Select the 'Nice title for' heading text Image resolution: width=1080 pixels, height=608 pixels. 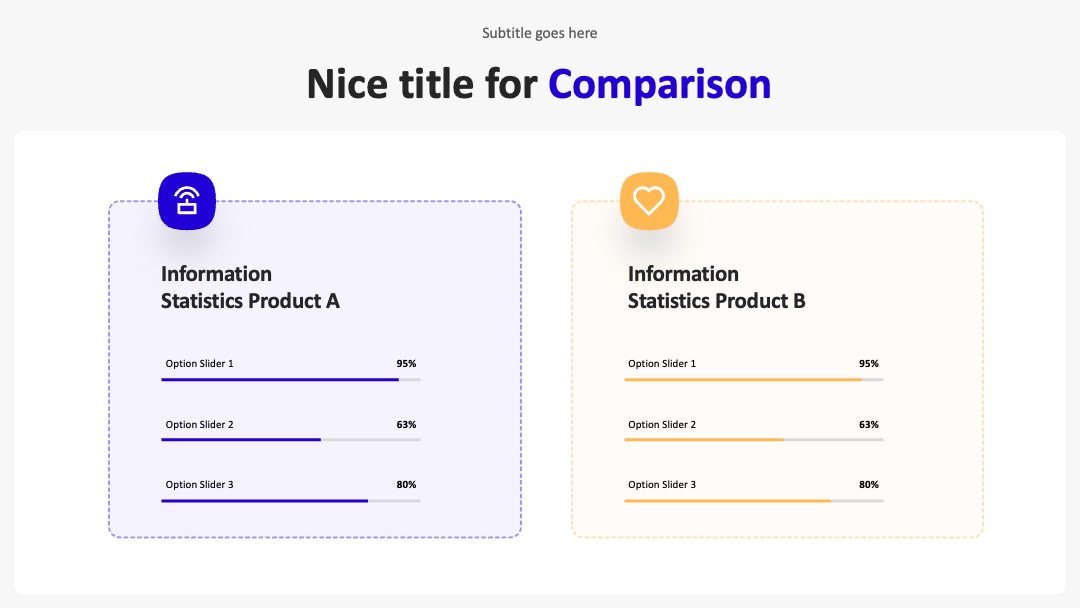422,84
